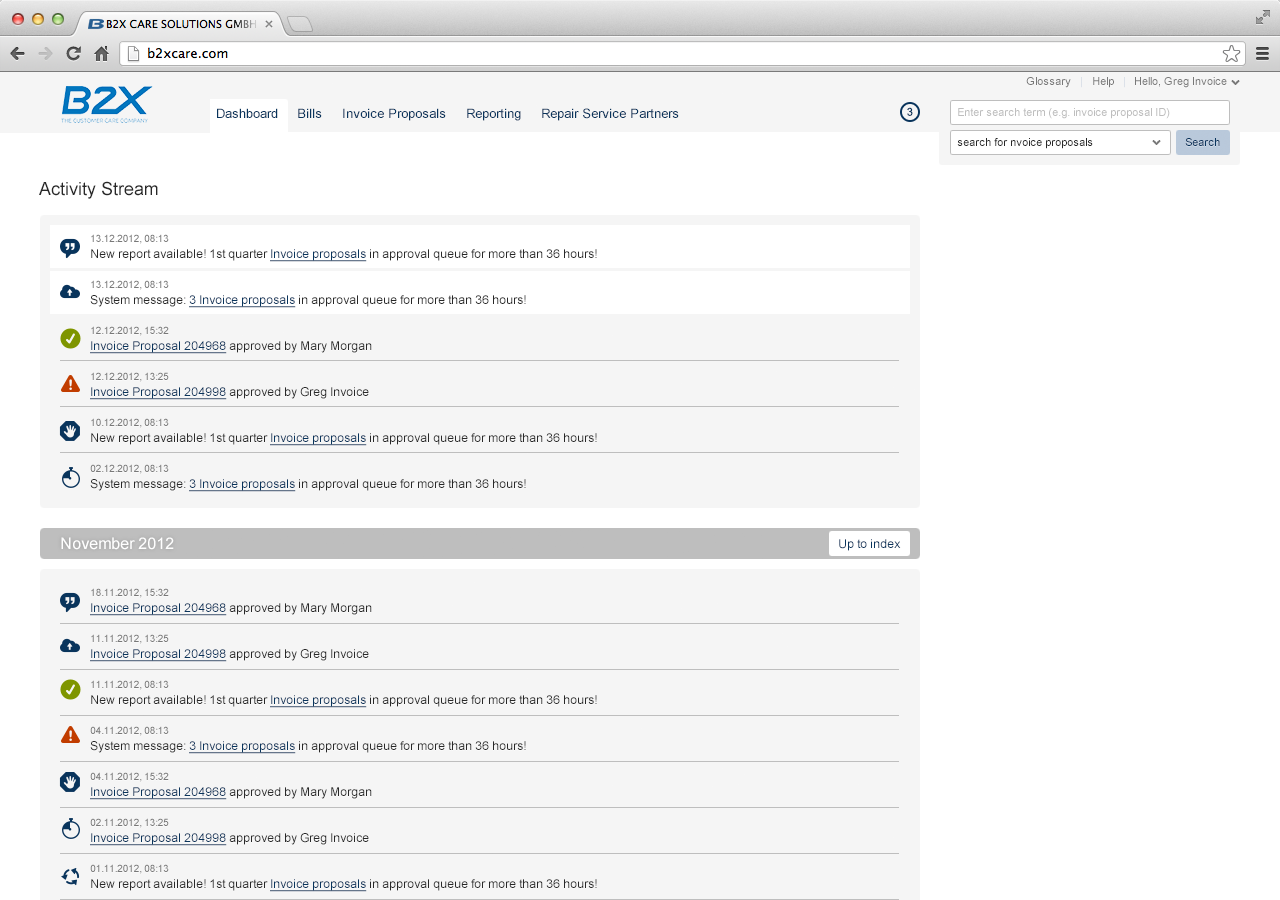Open 'Invoice proposals' link in 01.11.2012 entry
The width and height of the screenshot is (1280, 900).
click(x=318, y=884)
